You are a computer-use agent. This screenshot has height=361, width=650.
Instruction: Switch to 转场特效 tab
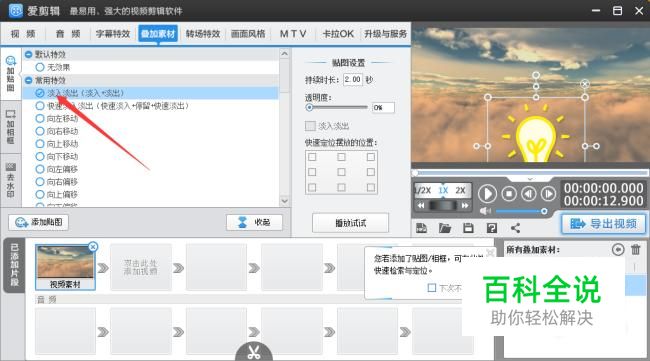point(203,34)
